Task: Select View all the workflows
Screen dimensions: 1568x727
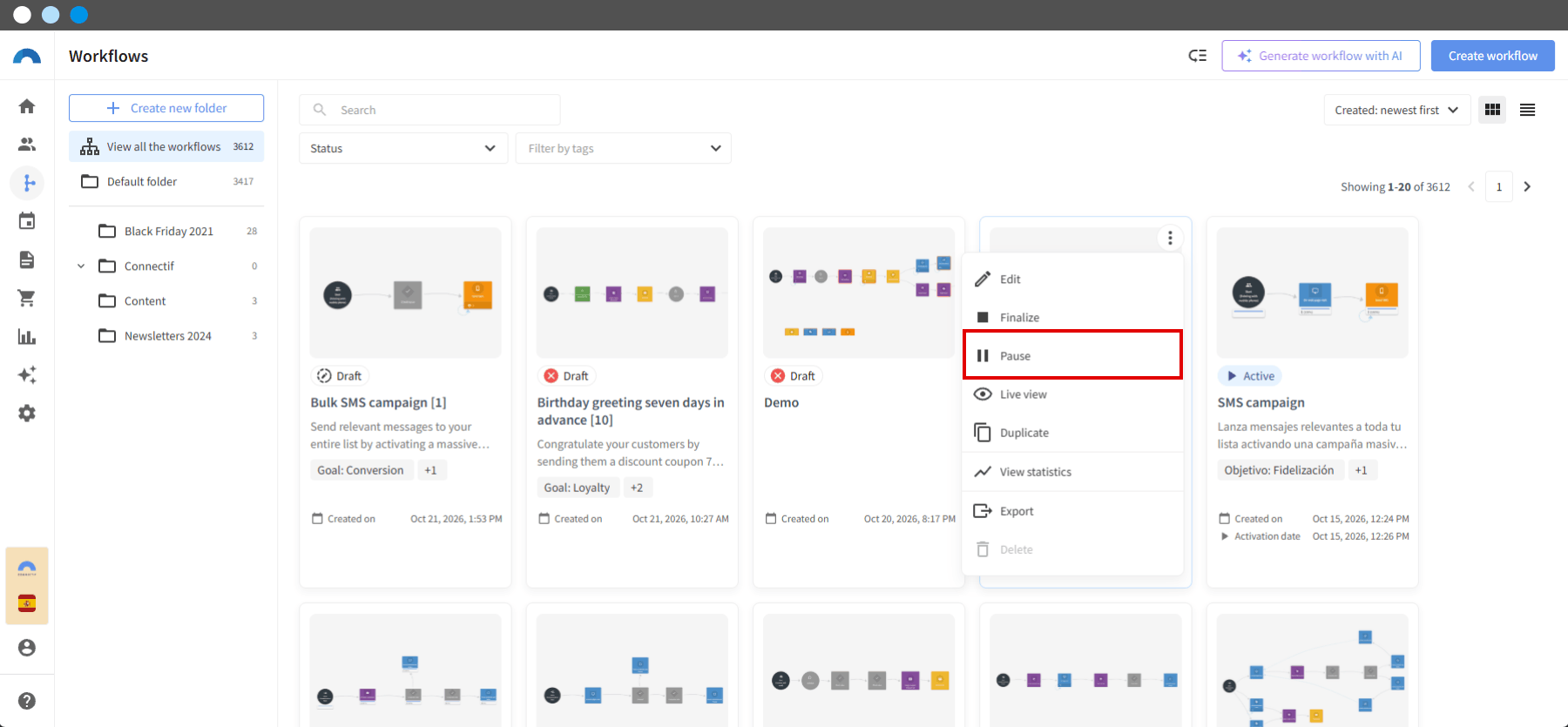Action: (x=166, y=146)
